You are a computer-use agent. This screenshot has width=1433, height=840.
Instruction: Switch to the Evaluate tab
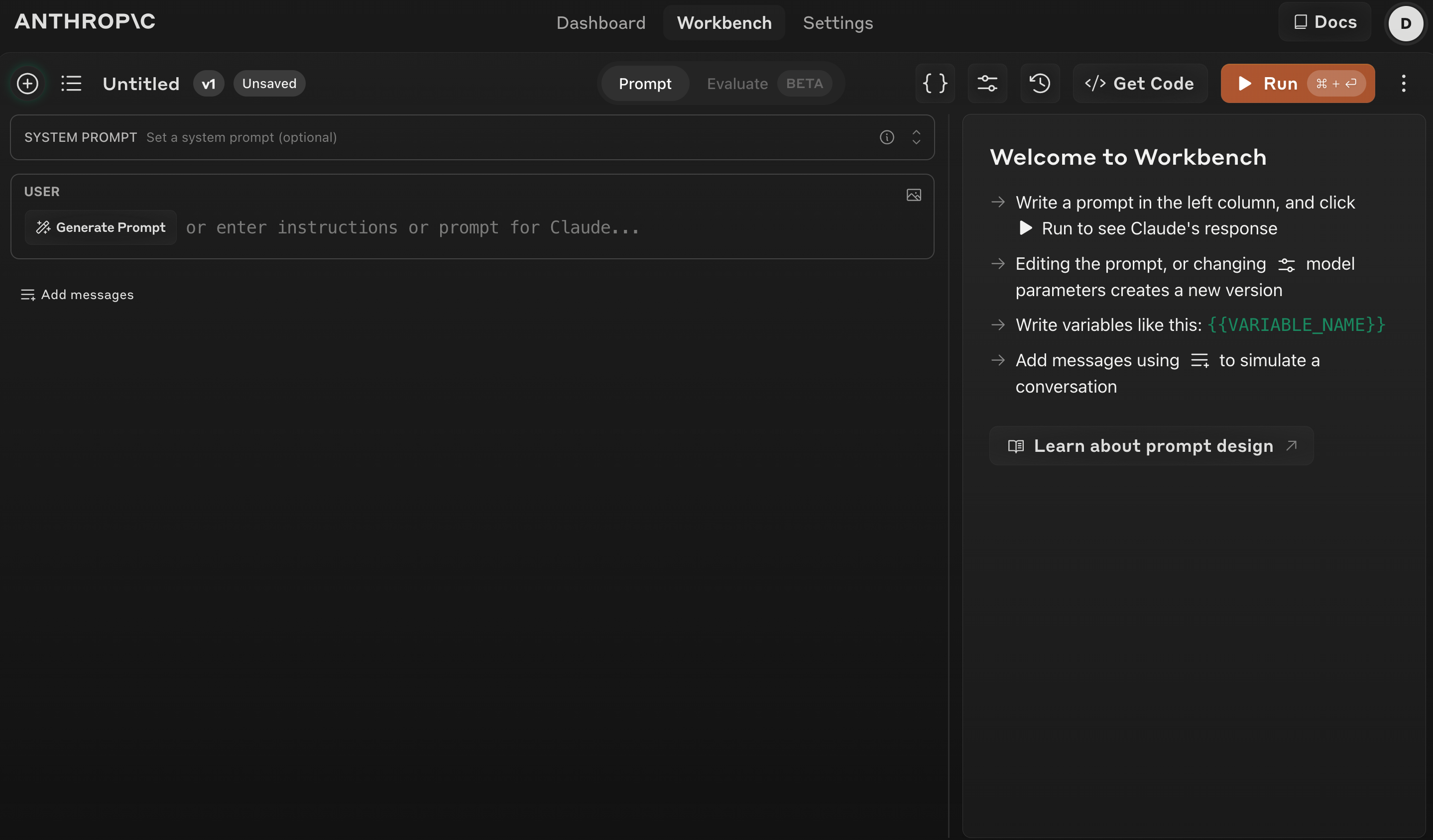(737, 84)
